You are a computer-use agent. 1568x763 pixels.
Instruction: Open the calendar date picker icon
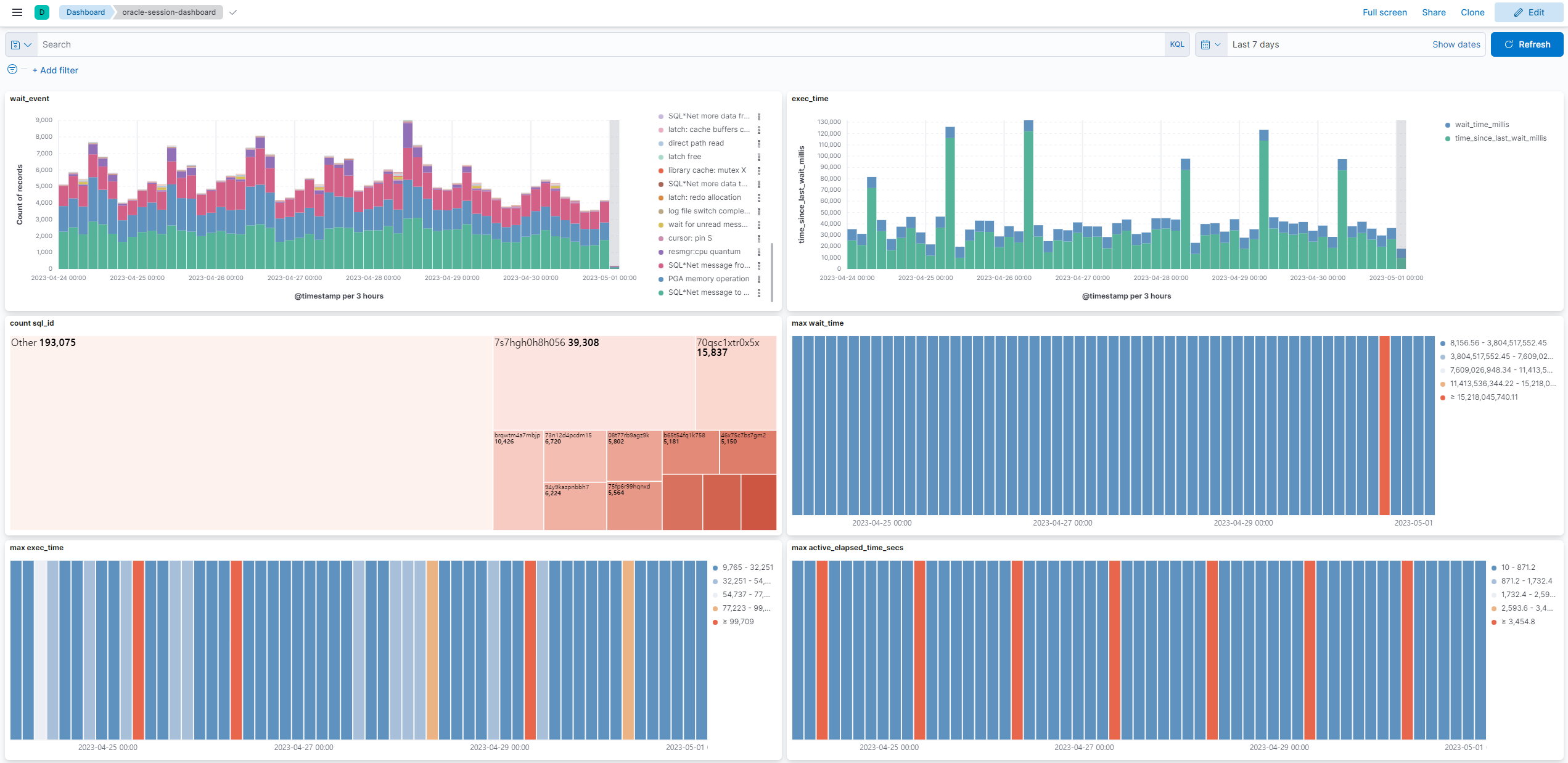tap(1207, 44)
